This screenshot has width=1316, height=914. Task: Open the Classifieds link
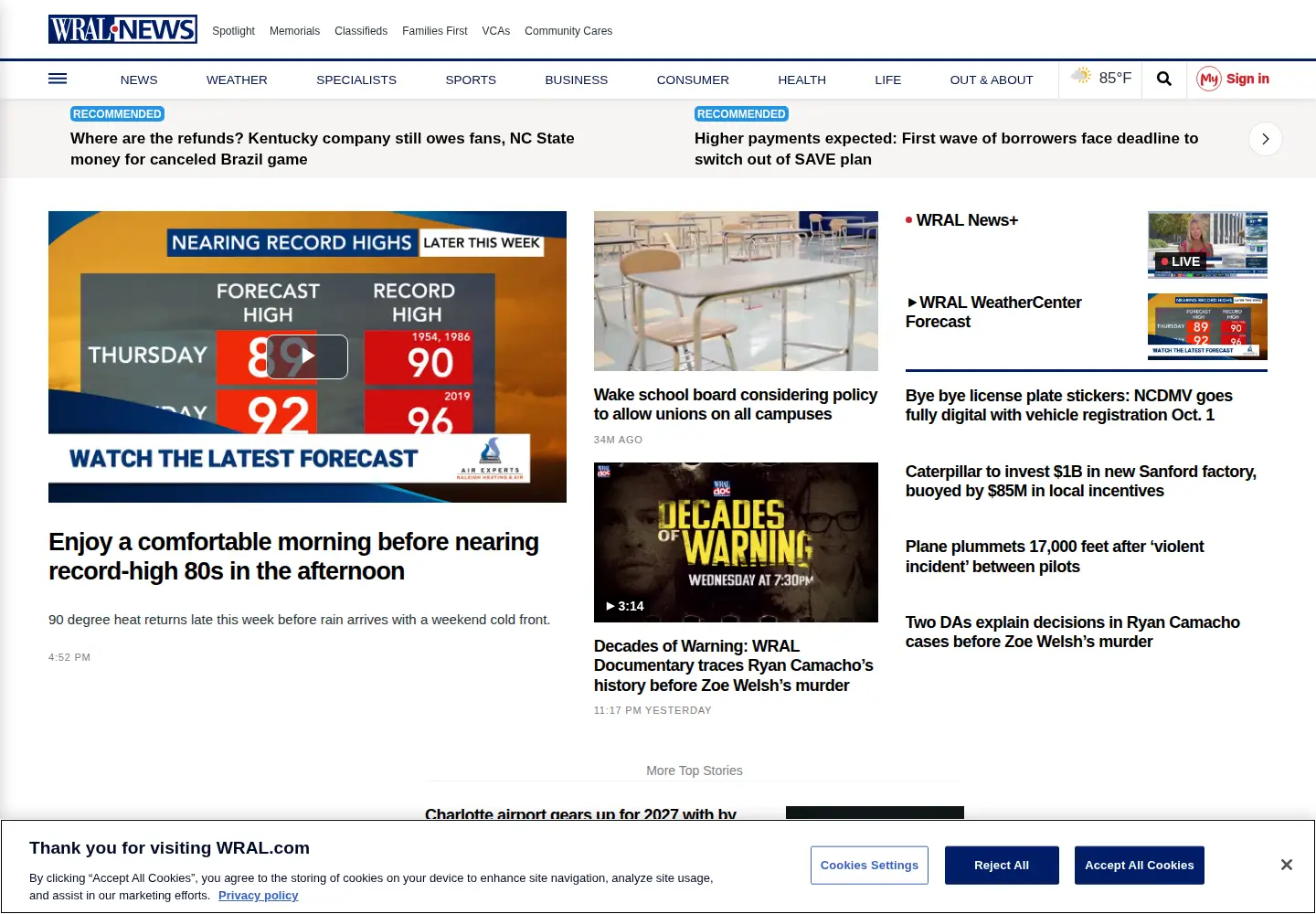361,31
